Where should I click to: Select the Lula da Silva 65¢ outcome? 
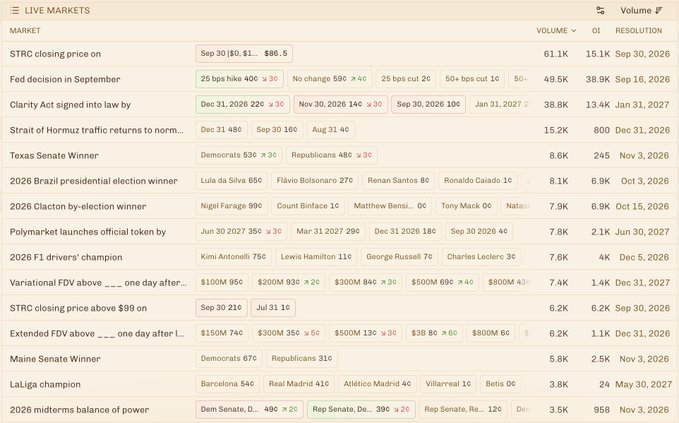[231, 181]
